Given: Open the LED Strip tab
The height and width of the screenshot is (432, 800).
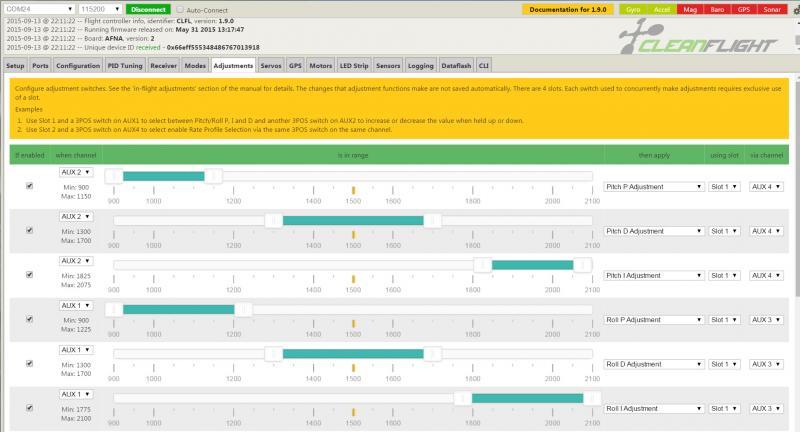Looking at the screenshot, I should (x=353, y=65).
